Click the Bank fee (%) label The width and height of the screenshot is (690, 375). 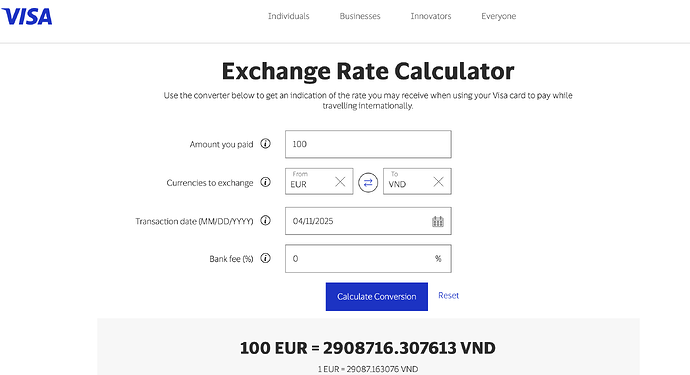[x=231, y=259]
